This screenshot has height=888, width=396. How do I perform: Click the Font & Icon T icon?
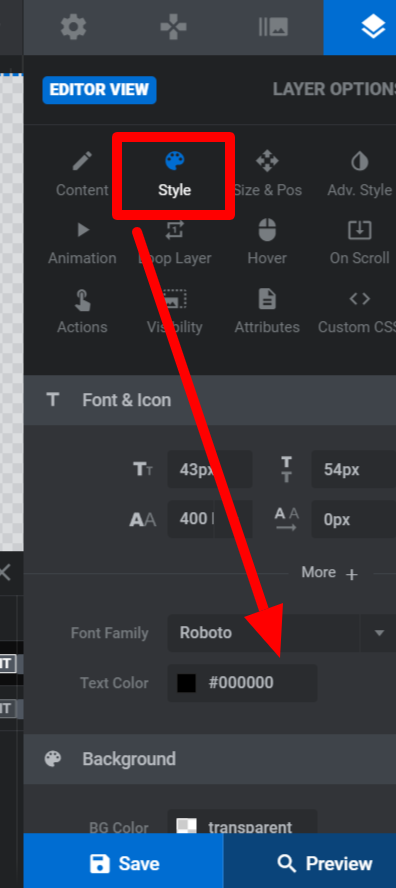(53, 400)
